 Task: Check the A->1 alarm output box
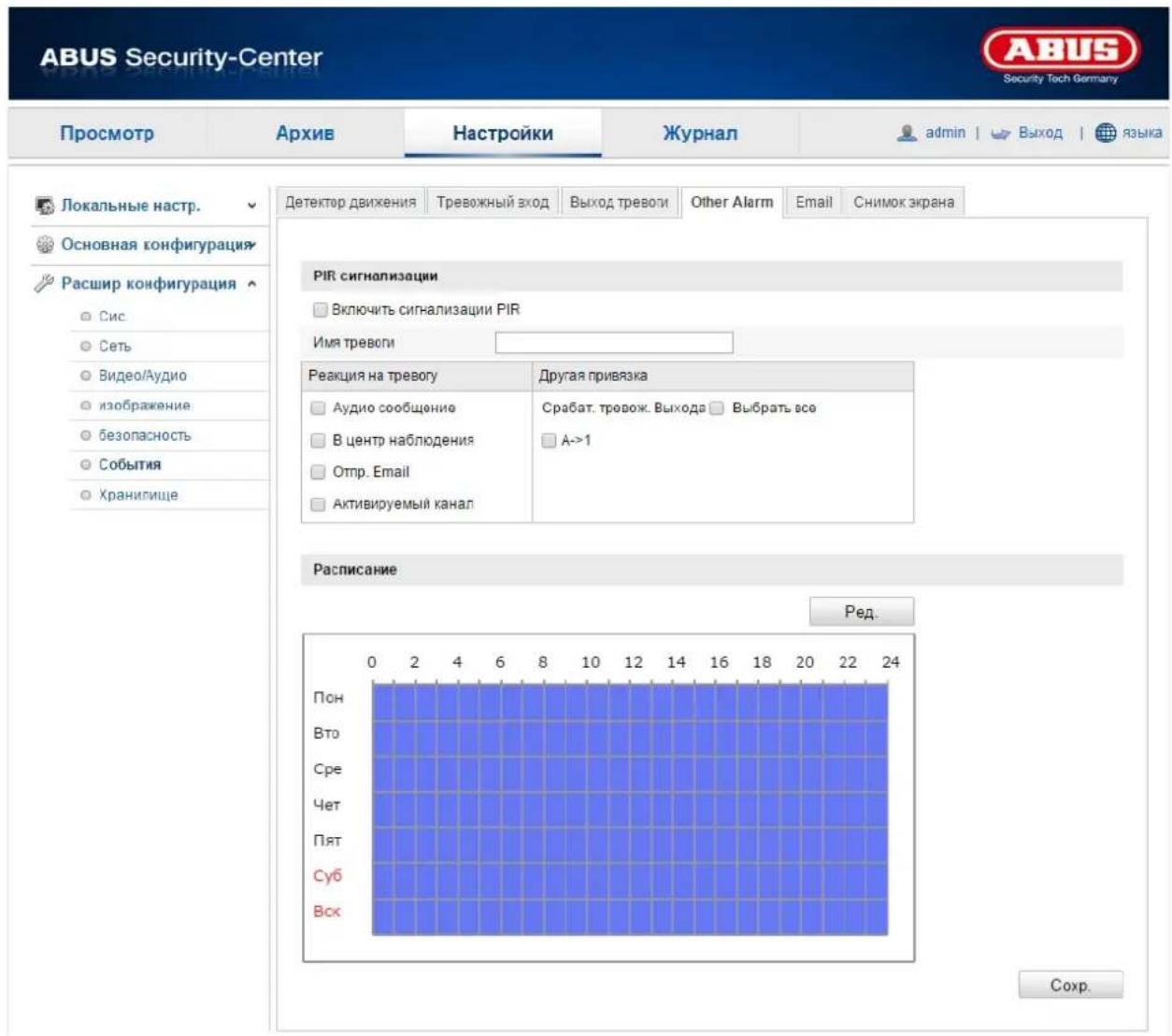point(550,440)
